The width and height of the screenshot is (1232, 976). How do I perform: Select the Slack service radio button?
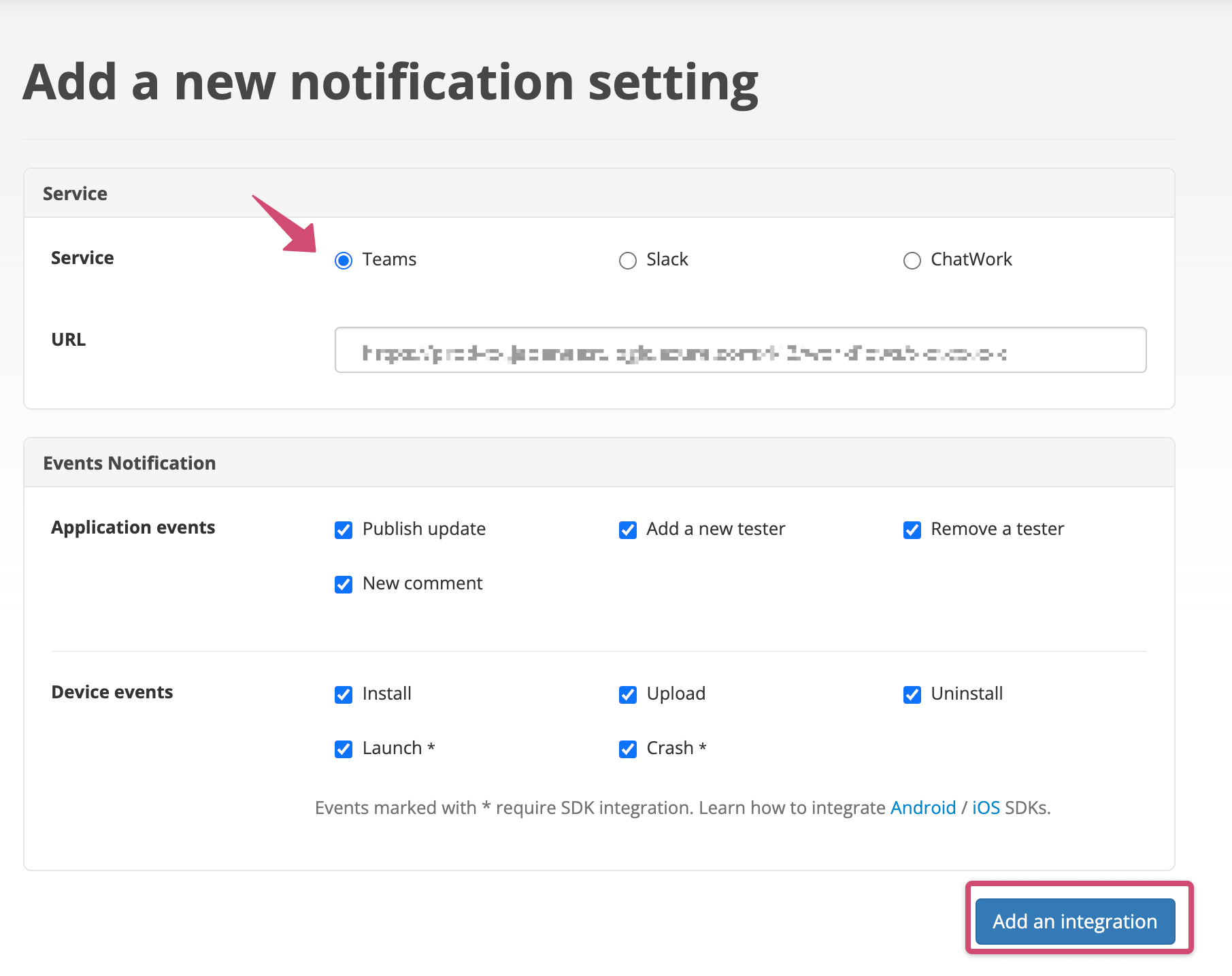627,260
